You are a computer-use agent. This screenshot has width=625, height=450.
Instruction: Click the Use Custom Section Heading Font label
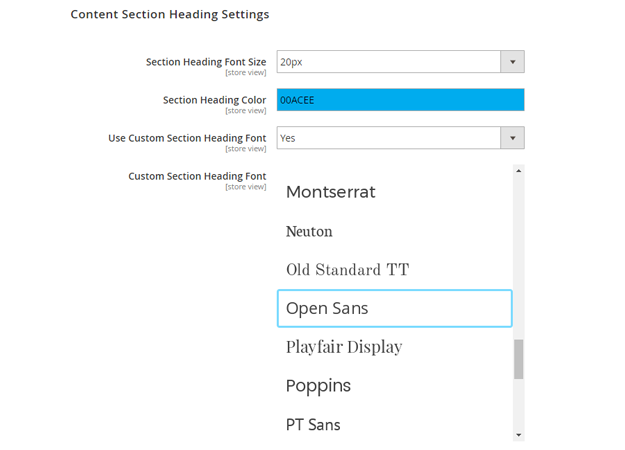(x=187, y=138)
